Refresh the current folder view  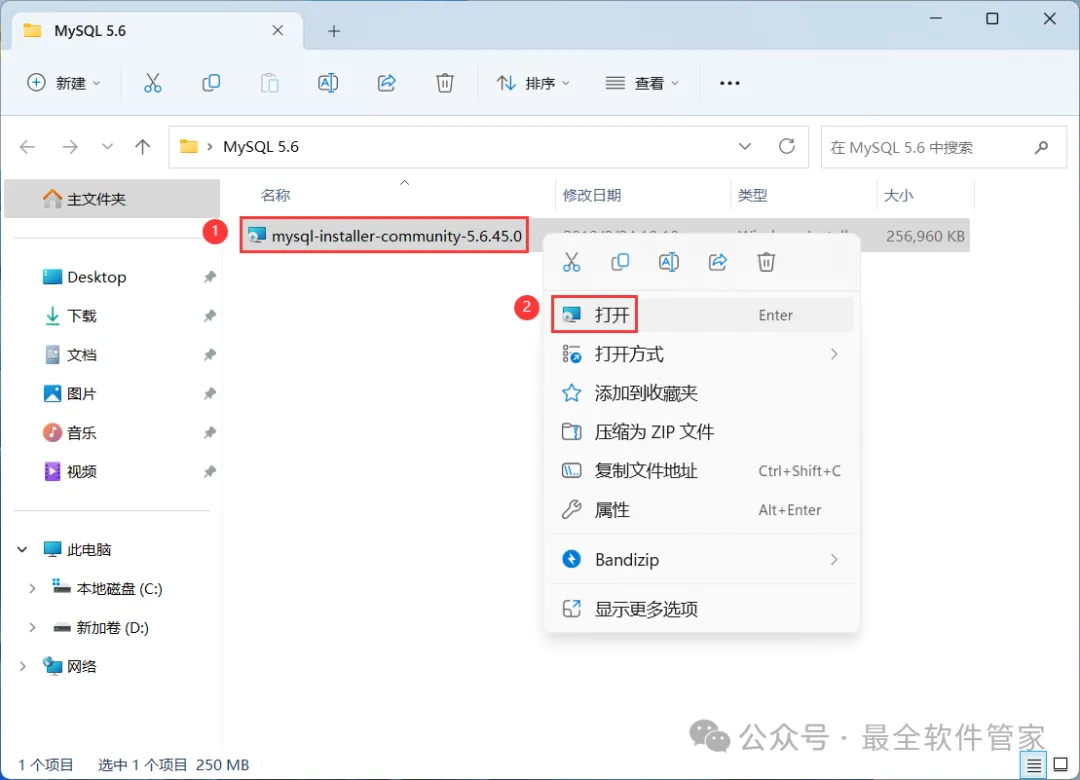coord(787,146)
